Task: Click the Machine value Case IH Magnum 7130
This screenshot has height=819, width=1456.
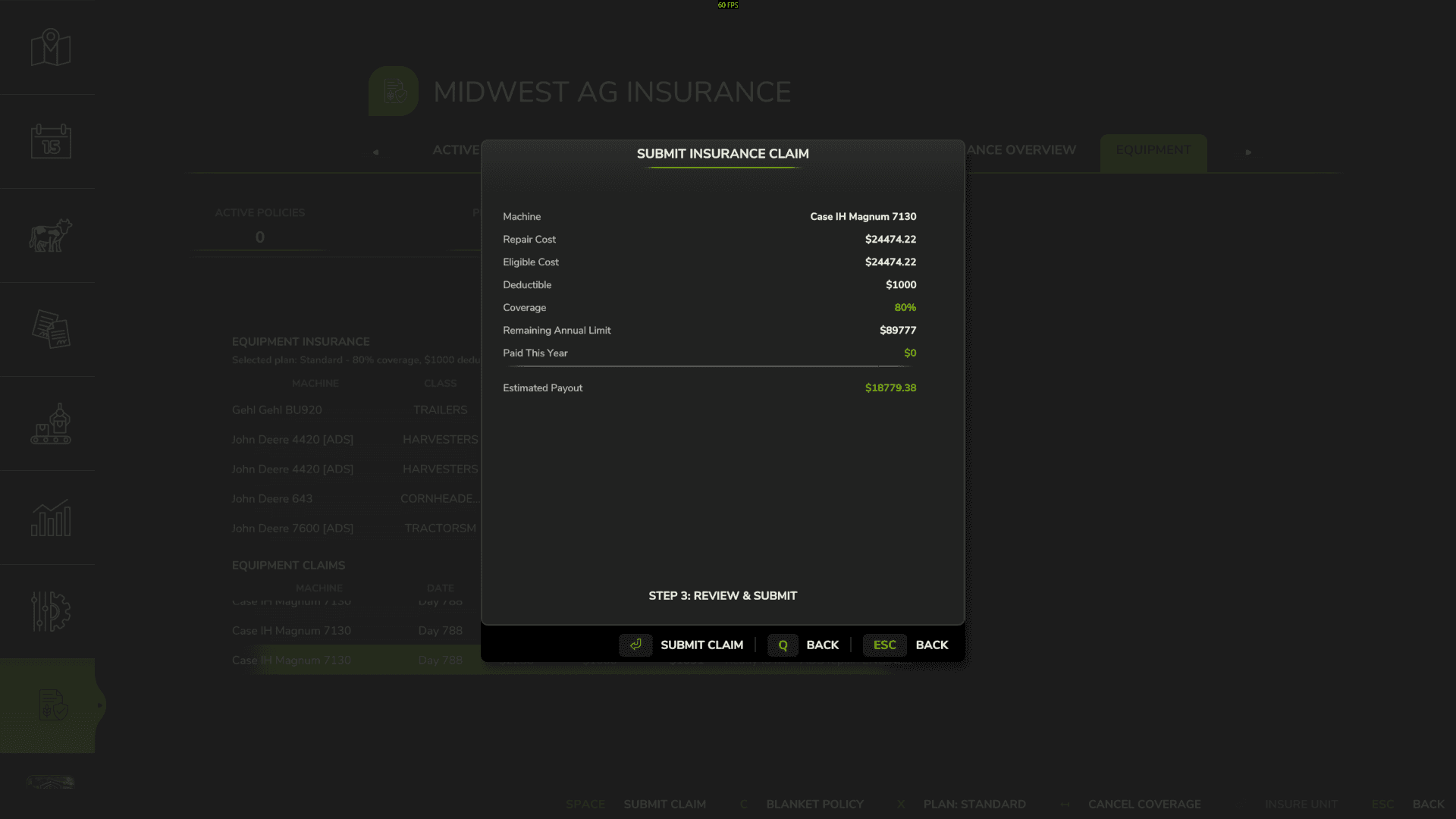Action: [863, 216]
